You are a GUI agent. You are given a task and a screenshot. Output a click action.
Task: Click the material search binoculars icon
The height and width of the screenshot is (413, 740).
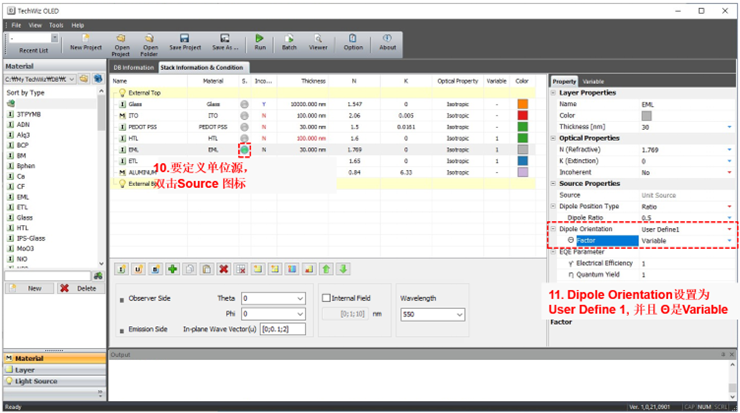(x=98, y=276)
